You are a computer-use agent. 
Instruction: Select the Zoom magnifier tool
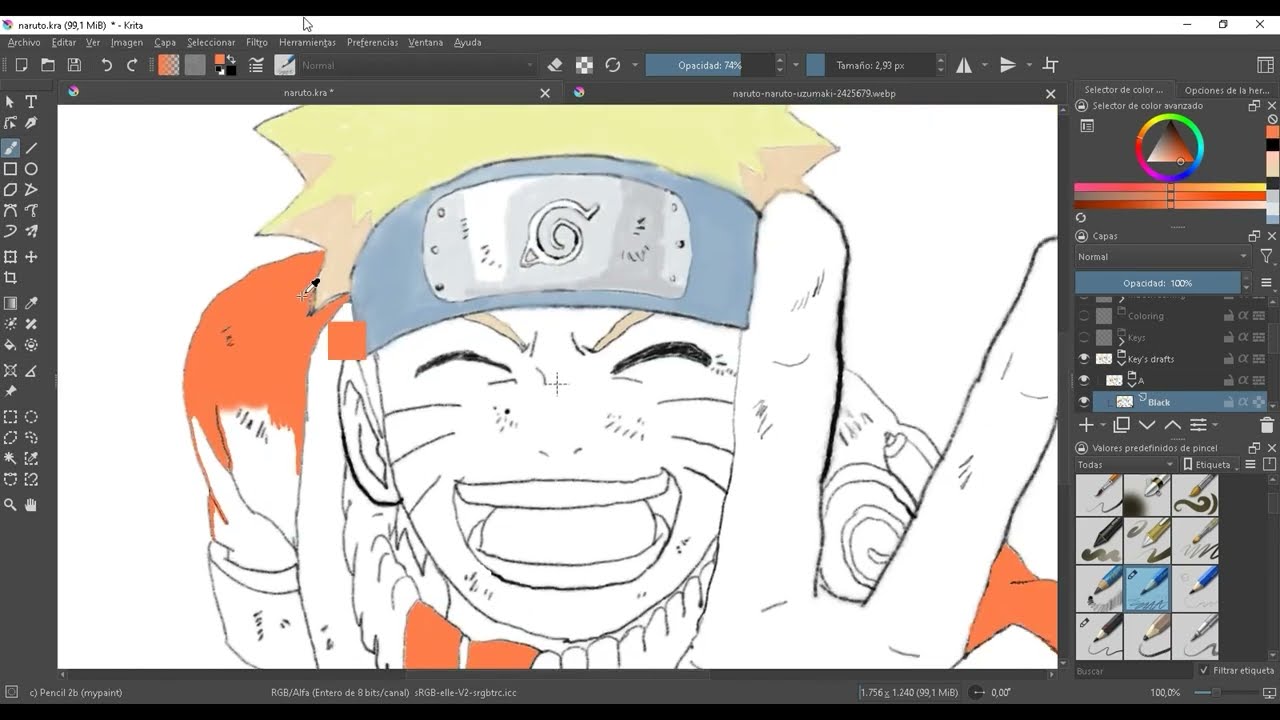coord(10,505)
